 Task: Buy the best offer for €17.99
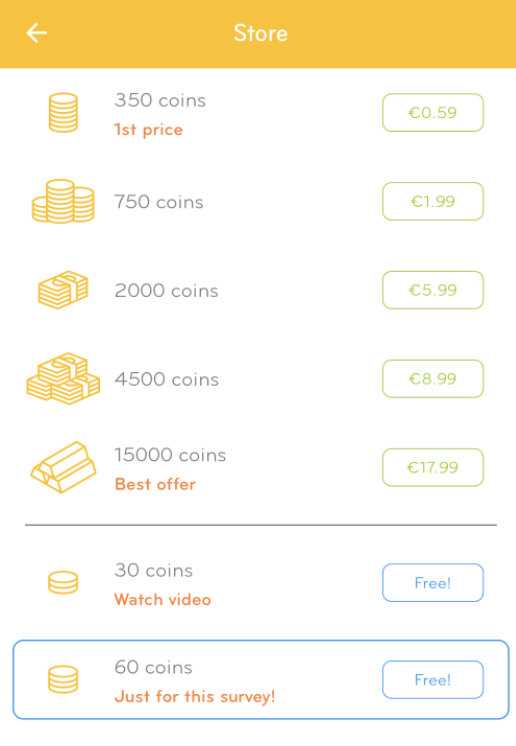[x=433, y=467]
